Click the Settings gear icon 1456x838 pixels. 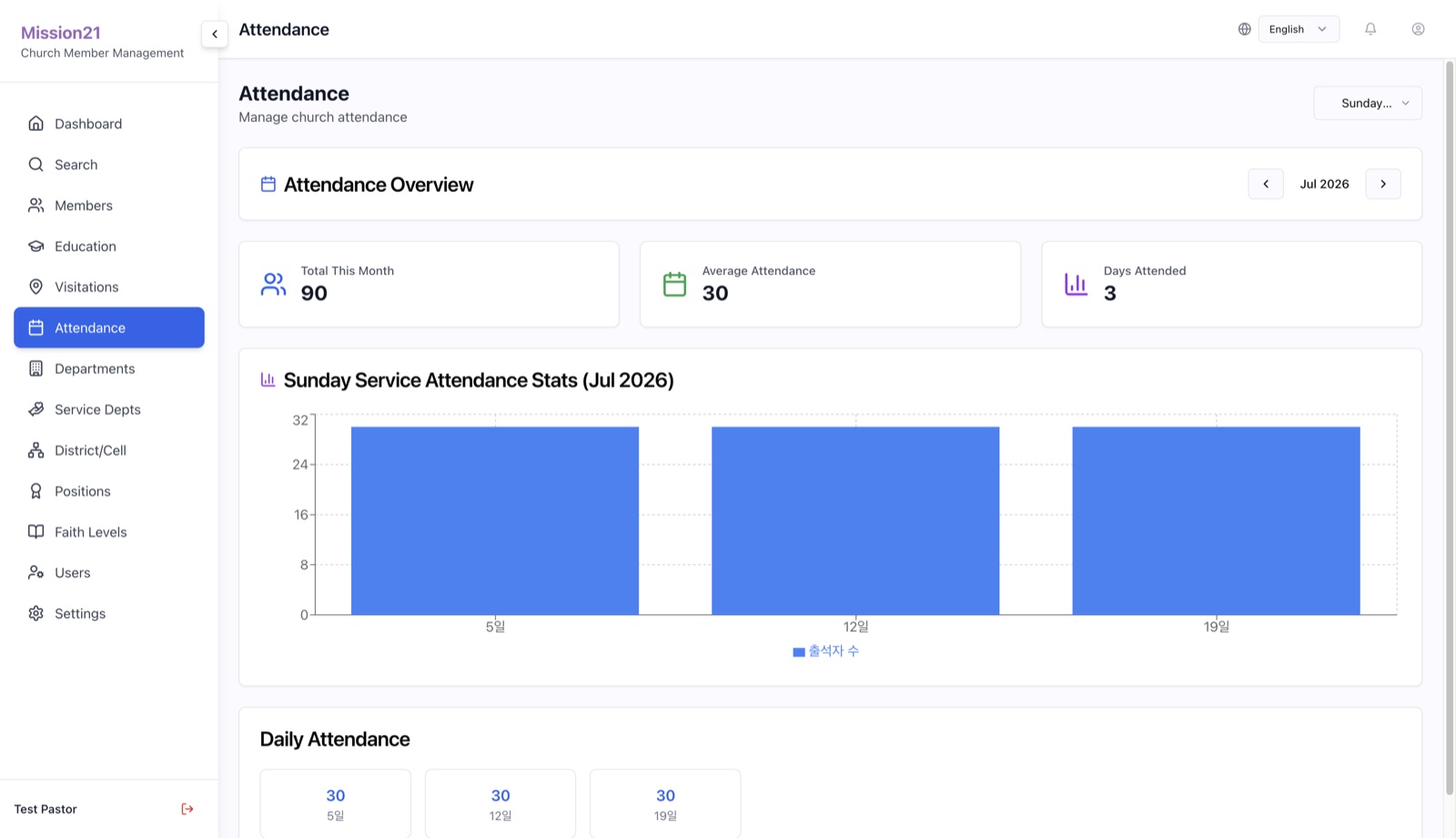click(x=35, y=613)
